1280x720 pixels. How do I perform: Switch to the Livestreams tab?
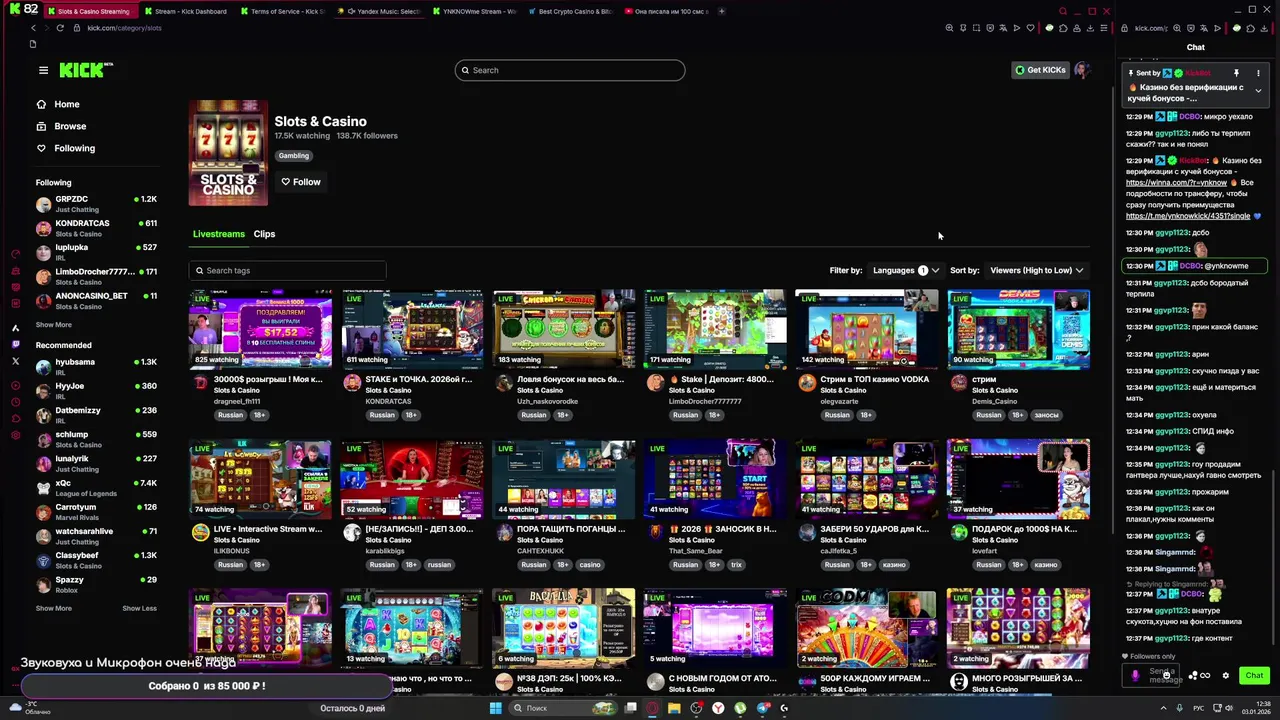coord(218,234)
